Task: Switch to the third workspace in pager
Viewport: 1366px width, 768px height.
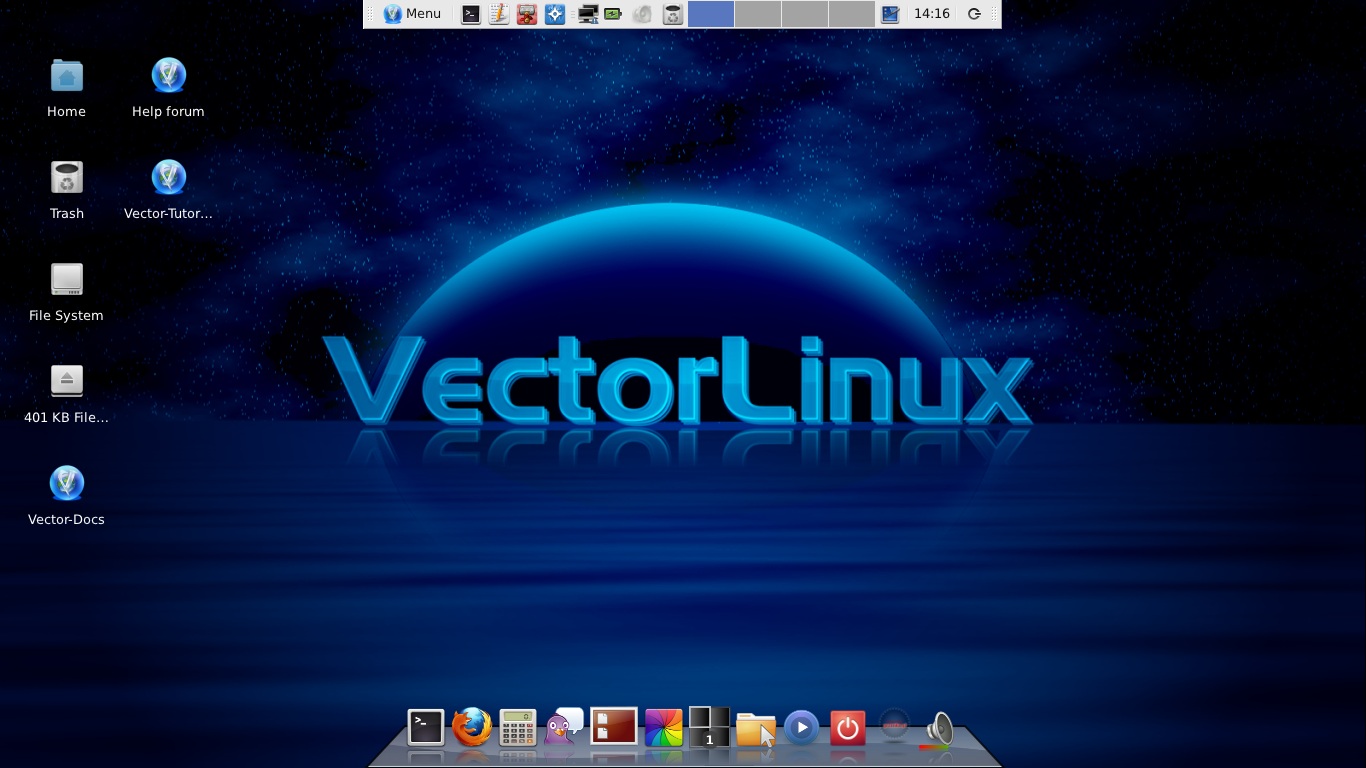Action: pos(805,14)
